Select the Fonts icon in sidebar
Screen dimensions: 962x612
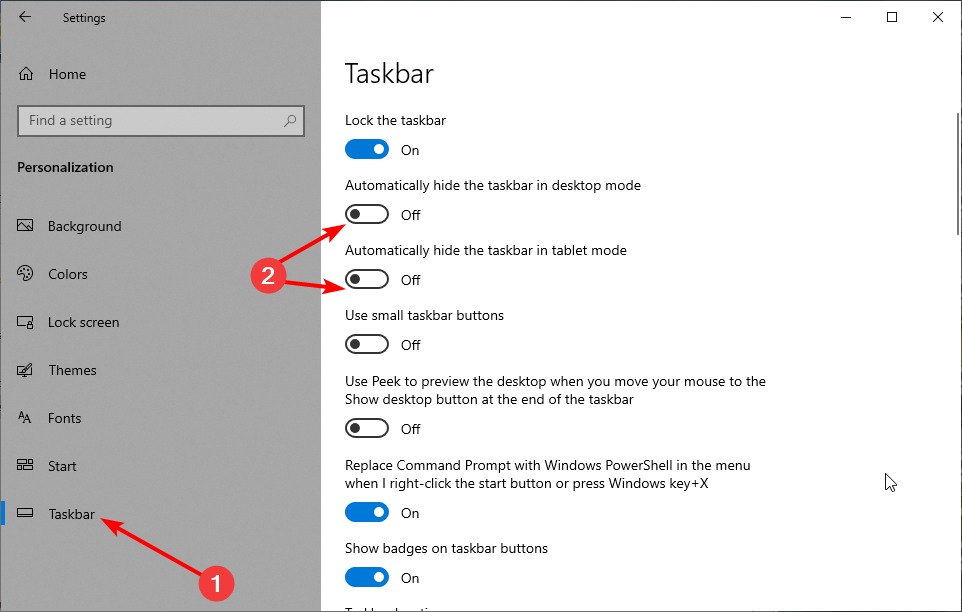point(27,418)
